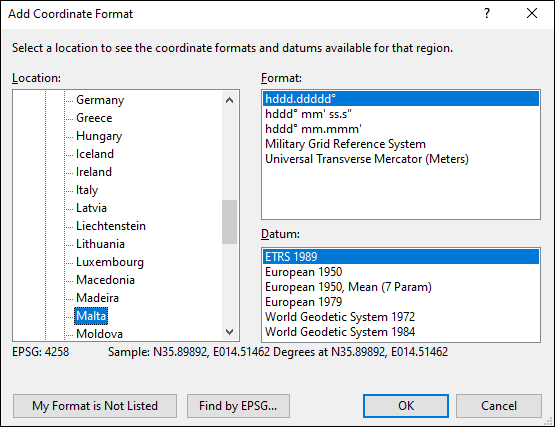Select Hungary in Location tree
This screenshot has width=555, height=427.
[99, 136]
